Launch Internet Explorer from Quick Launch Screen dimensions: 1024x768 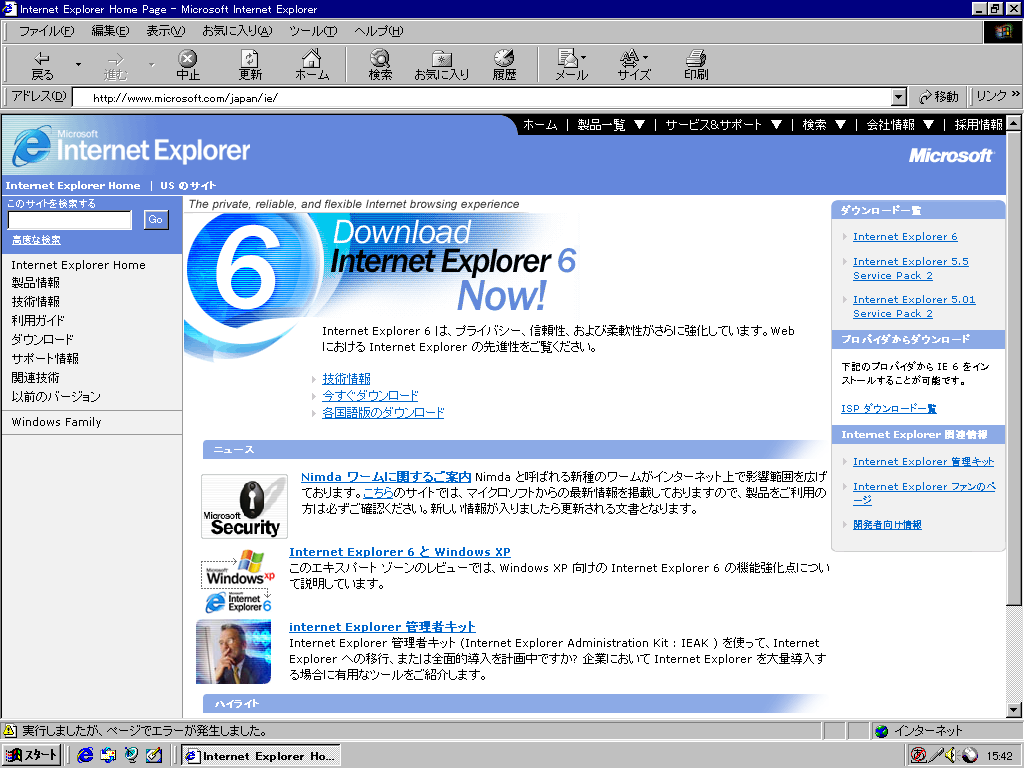click(86, 755)
